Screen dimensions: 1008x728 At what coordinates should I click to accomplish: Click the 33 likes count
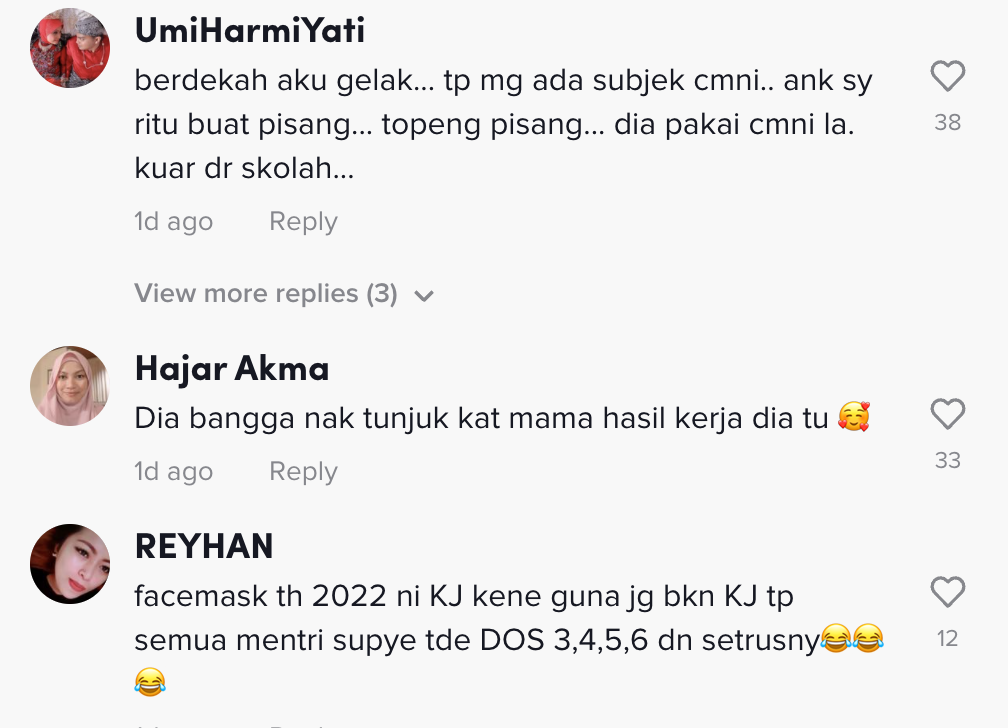948,460
